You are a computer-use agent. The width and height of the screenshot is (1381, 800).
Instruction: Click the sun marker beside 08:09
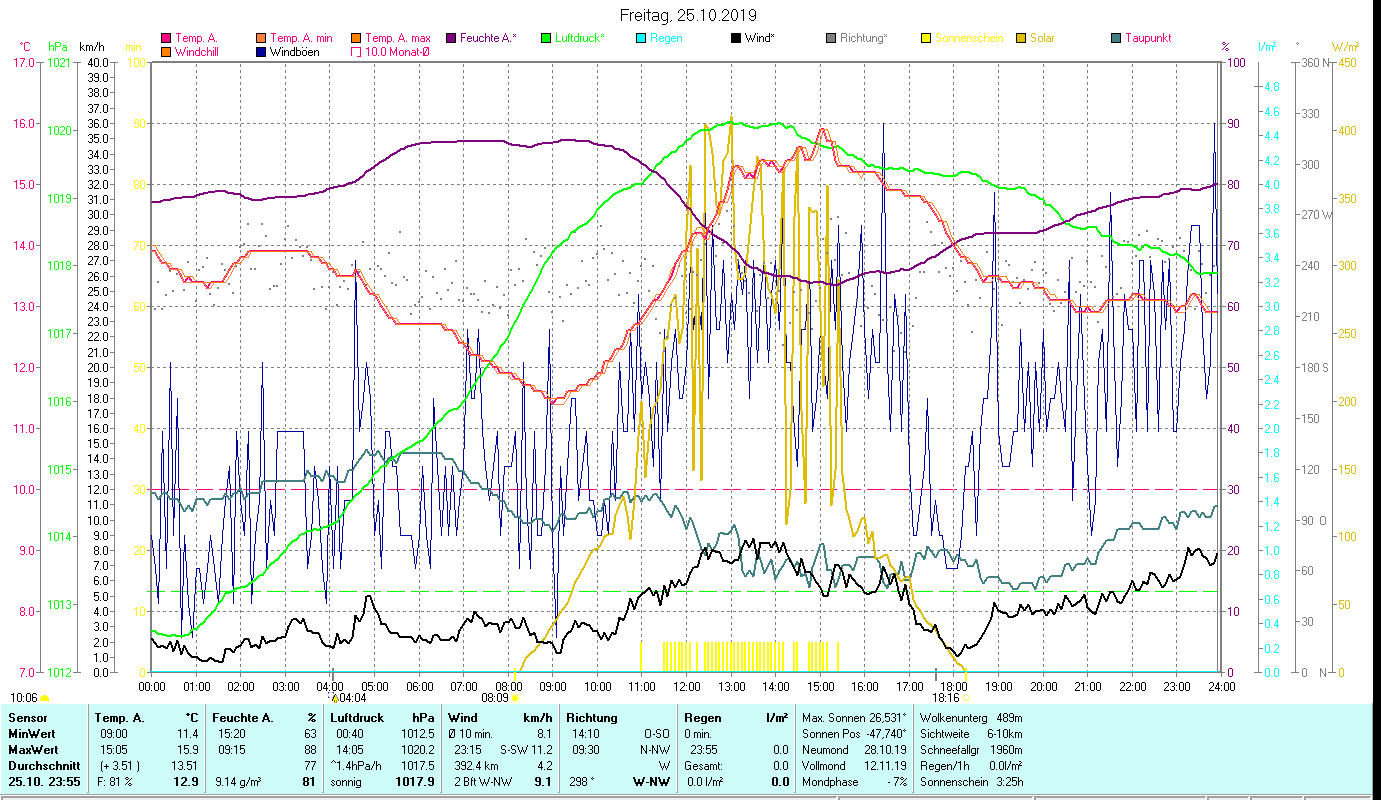click(x=515, y=698)
